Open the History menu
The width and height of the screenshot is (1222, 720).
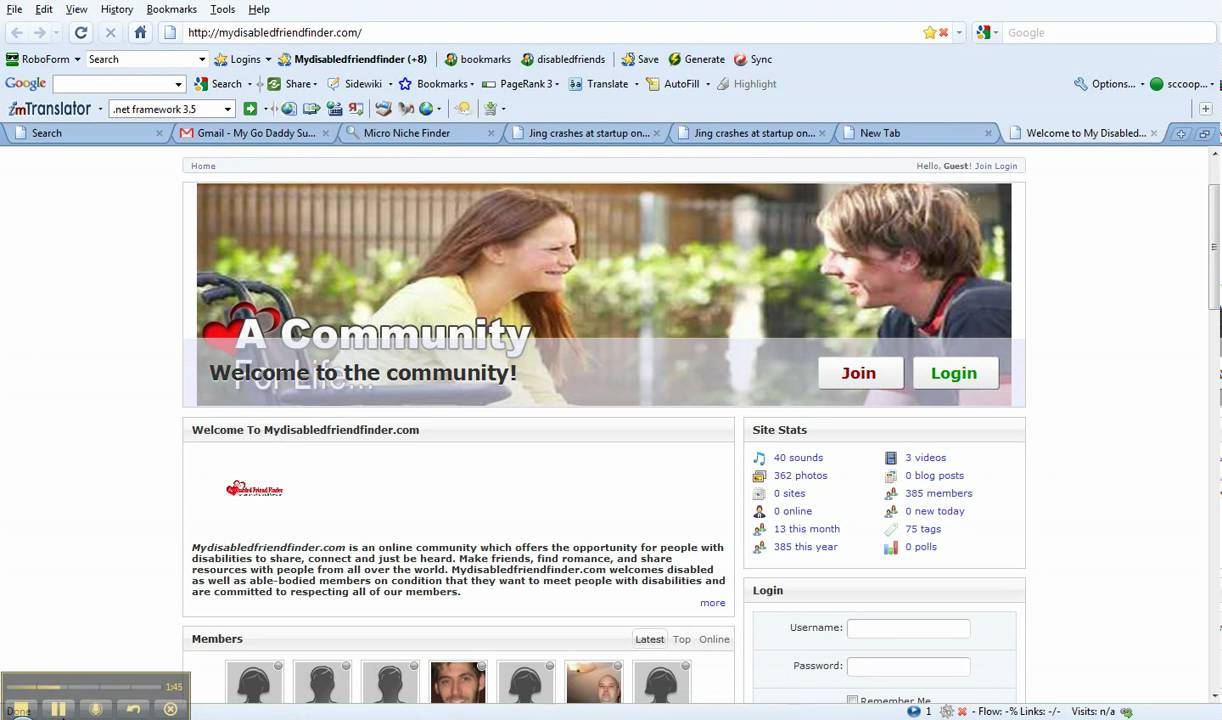point(117,9)
